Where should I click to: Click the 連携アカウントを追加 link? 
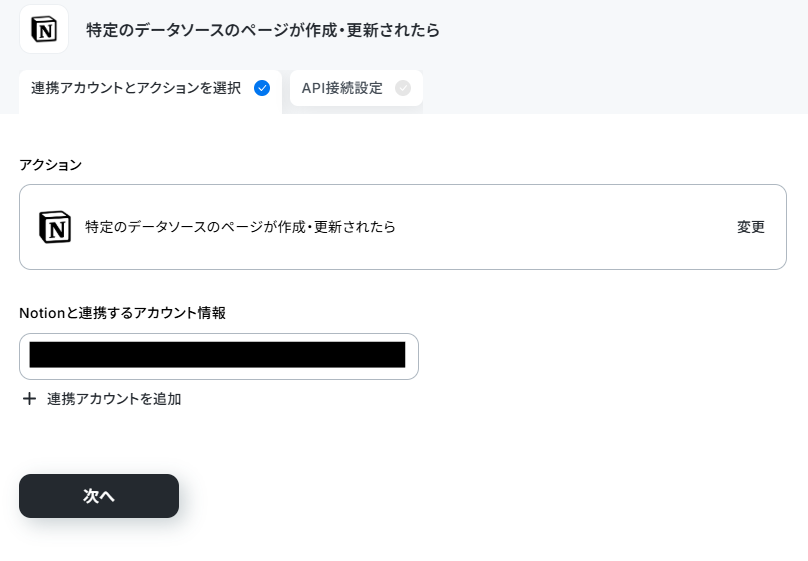coord(114,399)
